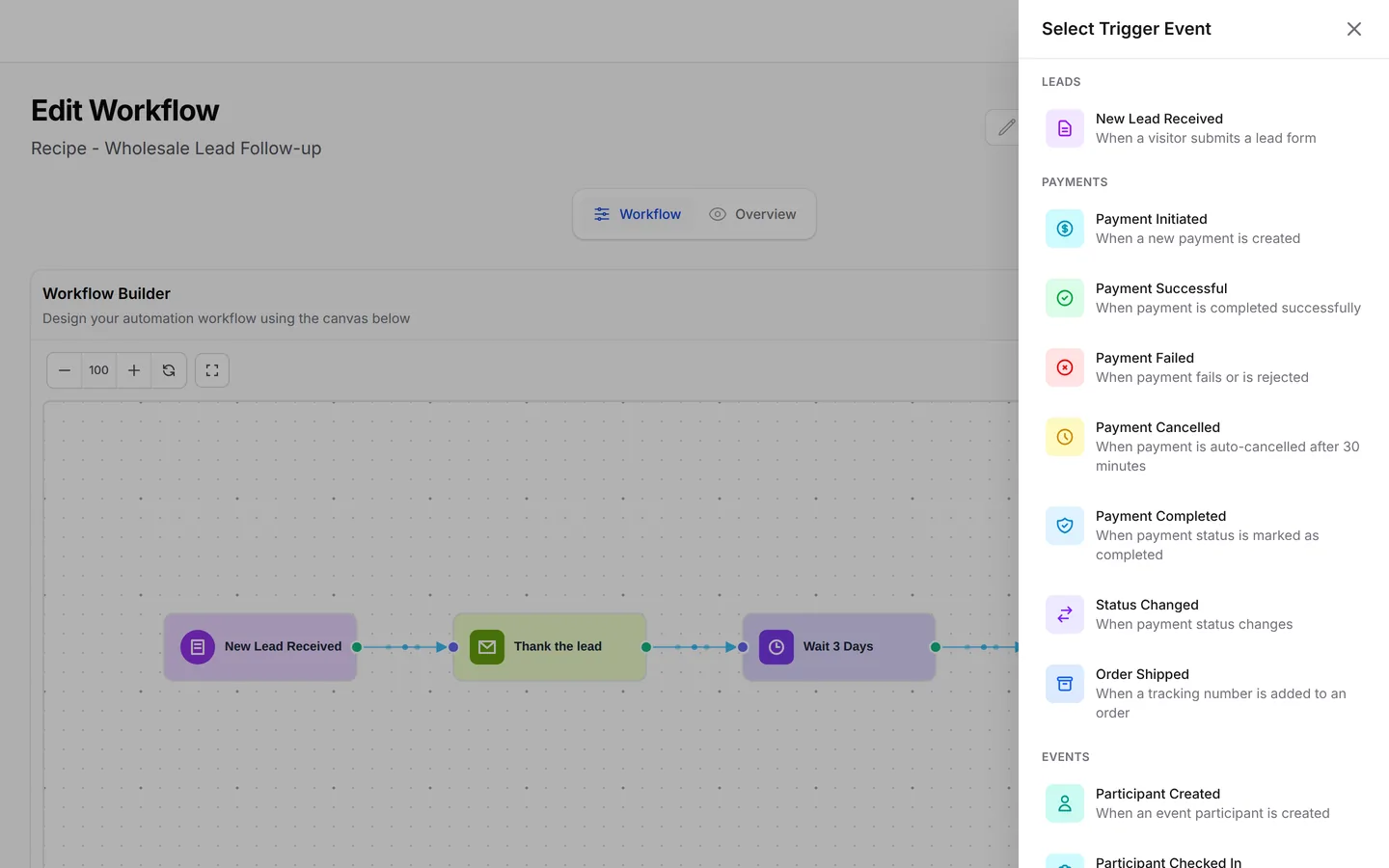Image resolution: width=1389 pixels, height=868 pixels.
Task: Toggle fullscreen canvas view
Action: pos(212,370)
